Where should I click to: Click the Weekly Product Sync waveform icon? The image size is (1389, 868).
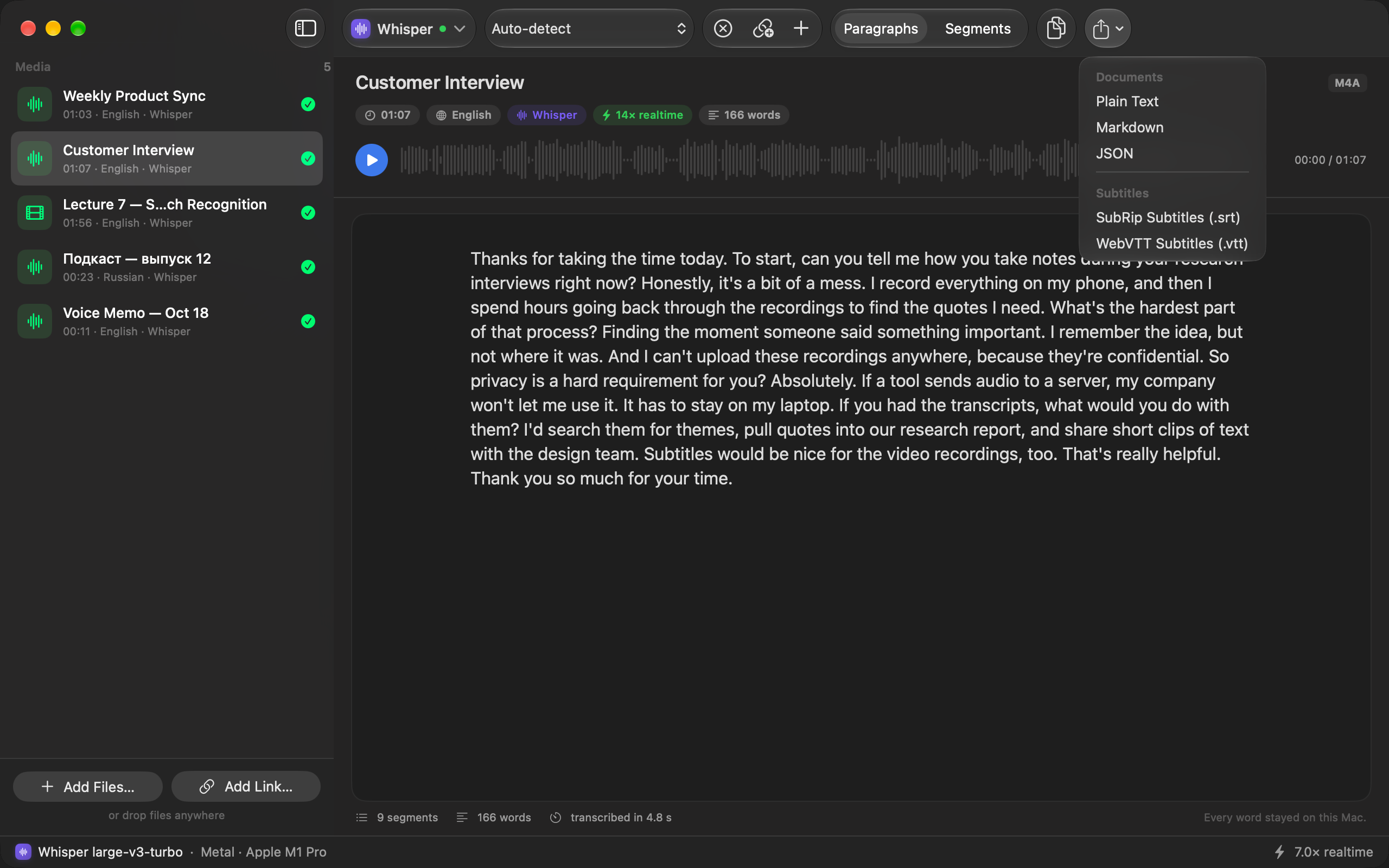click(34, 104)
